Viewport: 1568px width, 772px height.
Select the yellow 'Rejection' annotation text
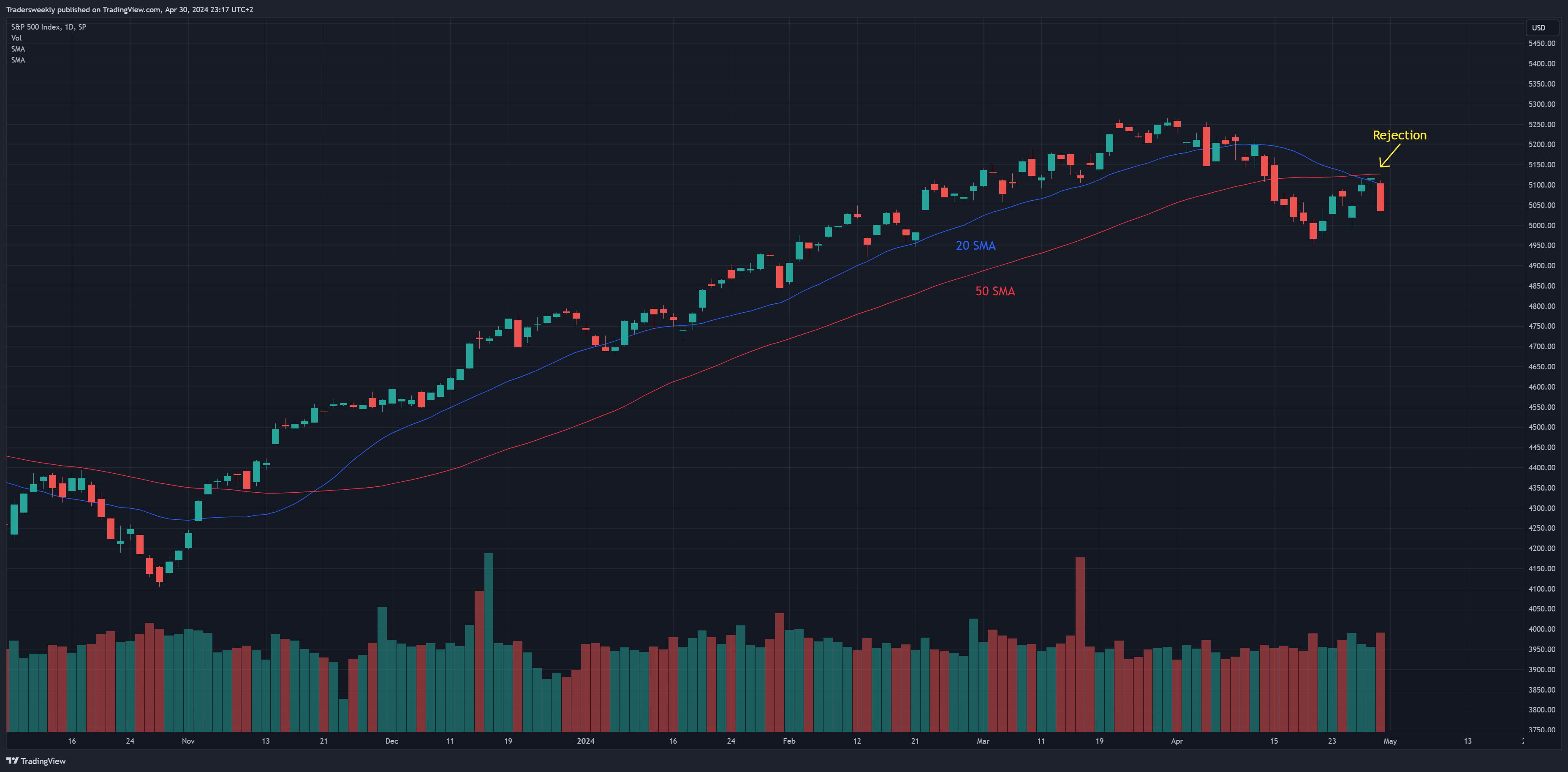tap(1400, 135)
